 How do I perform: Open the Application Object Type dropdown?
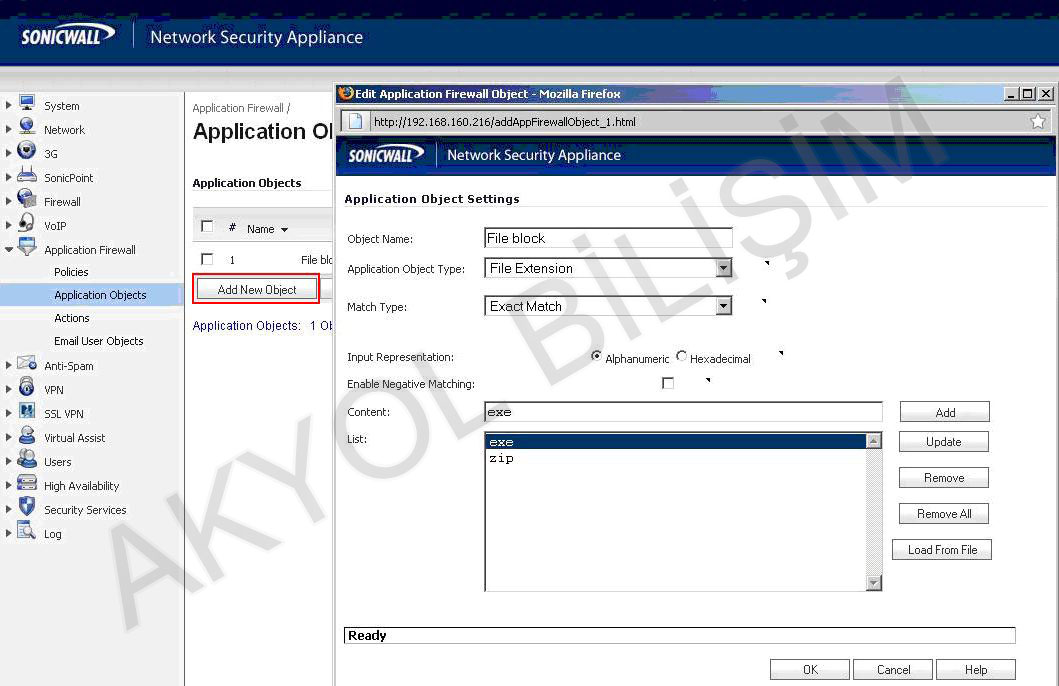click(x=723, y=268)
